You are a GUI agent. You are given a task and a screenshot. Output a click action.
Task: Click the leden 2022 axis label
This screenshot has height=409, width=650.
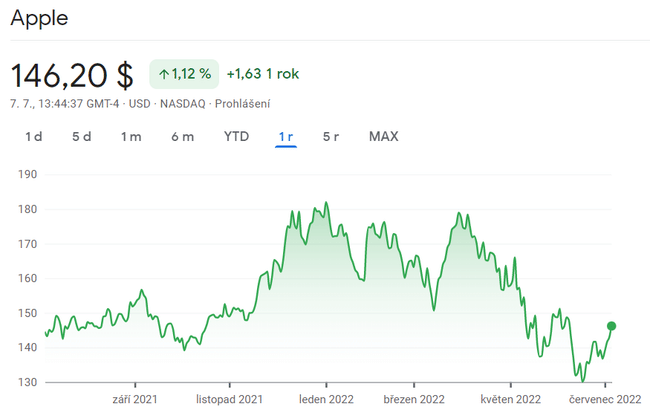pos(327,398)
